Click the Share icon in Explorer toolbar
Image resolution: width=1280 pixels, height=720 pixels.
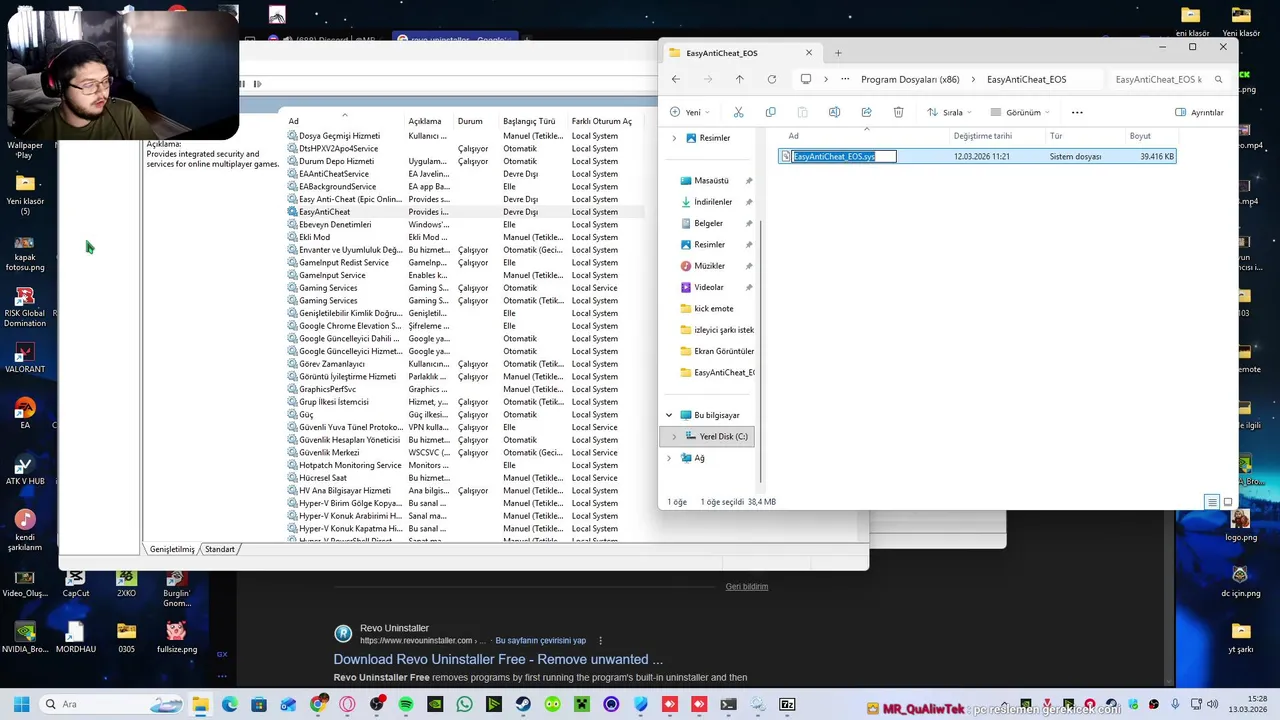click(866, 112)
